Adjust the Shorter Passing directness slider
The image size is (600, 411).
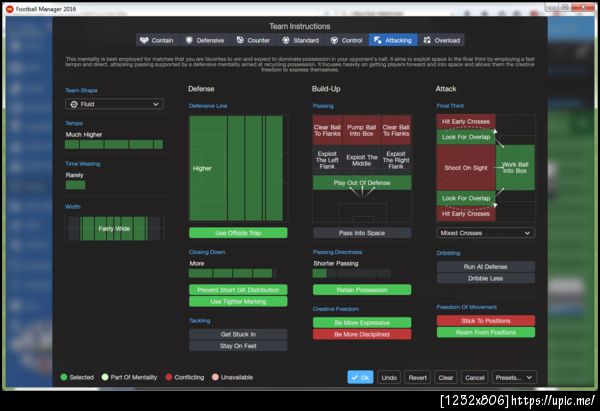pos(352,273)
